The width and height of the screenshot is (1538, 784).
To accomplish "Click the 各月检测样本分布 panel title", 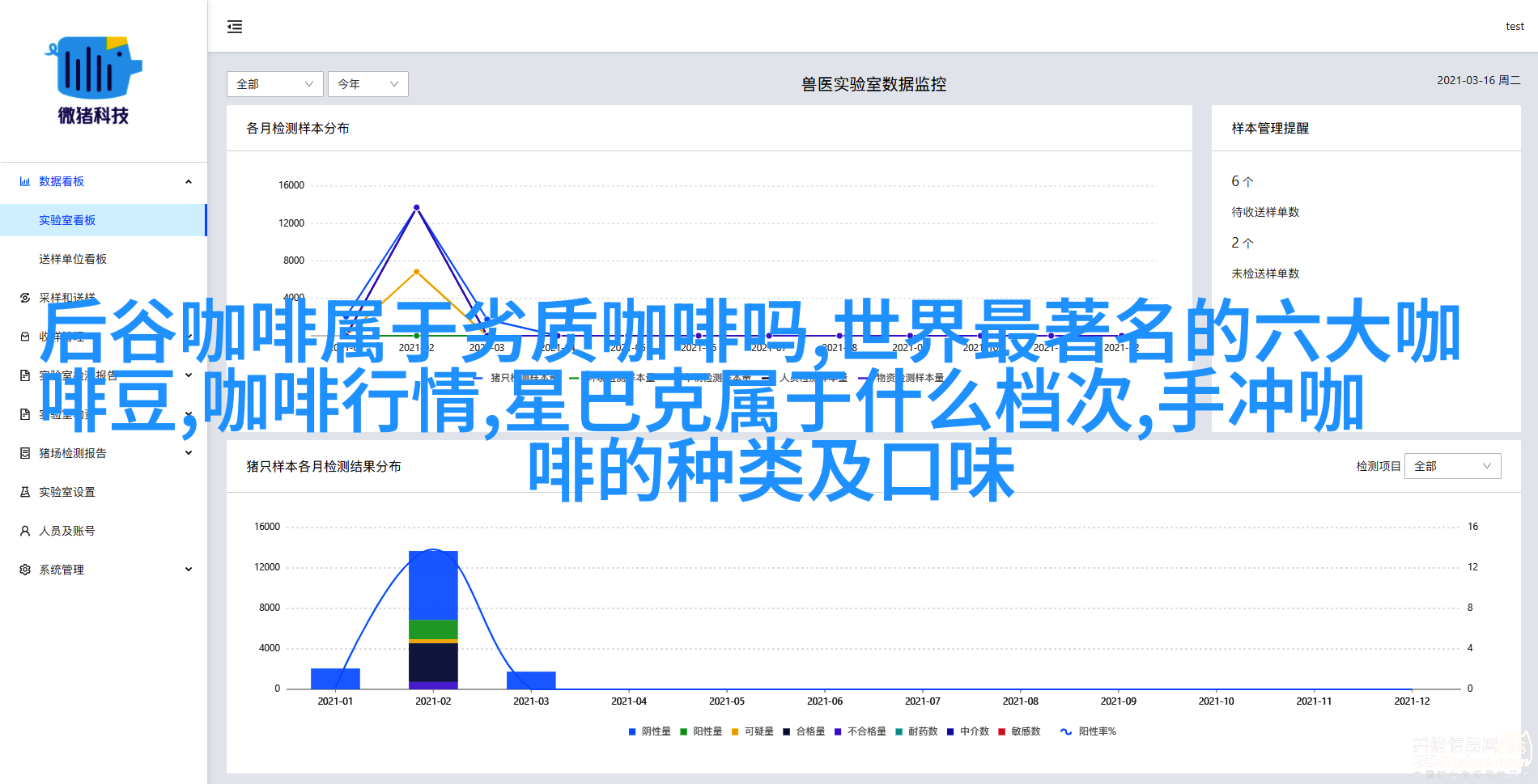I will coord(298,128).
